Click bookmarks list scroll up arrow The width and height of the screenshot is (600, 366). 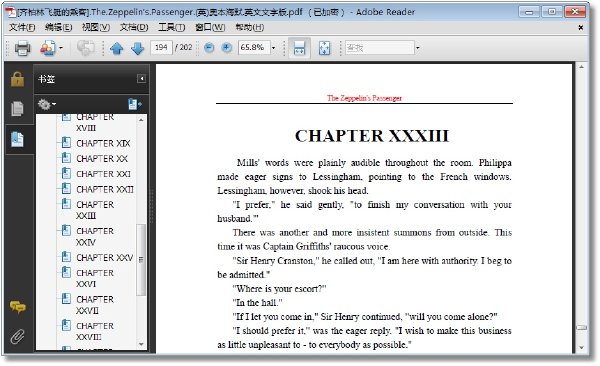click(141, 120)
